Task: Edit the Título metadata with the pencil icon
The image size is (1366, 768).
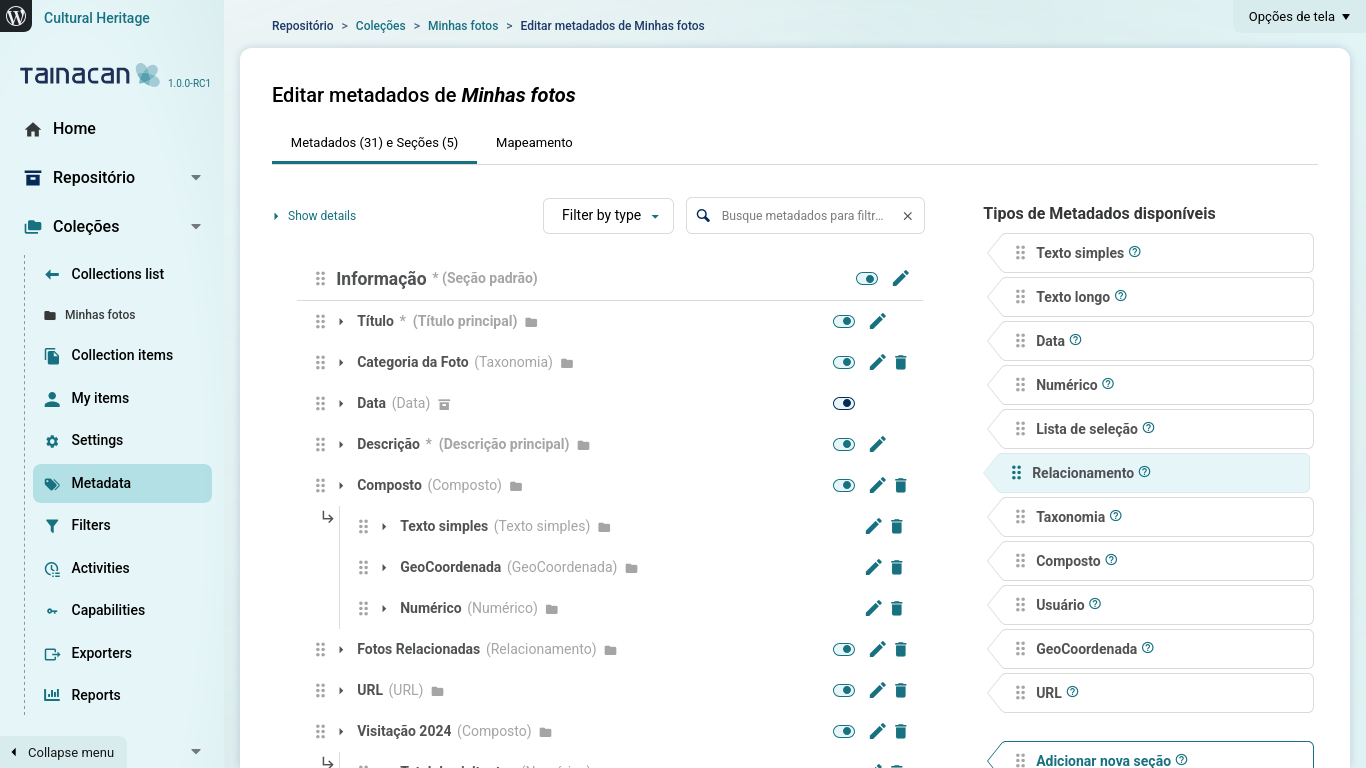Action: pos(877,321)
